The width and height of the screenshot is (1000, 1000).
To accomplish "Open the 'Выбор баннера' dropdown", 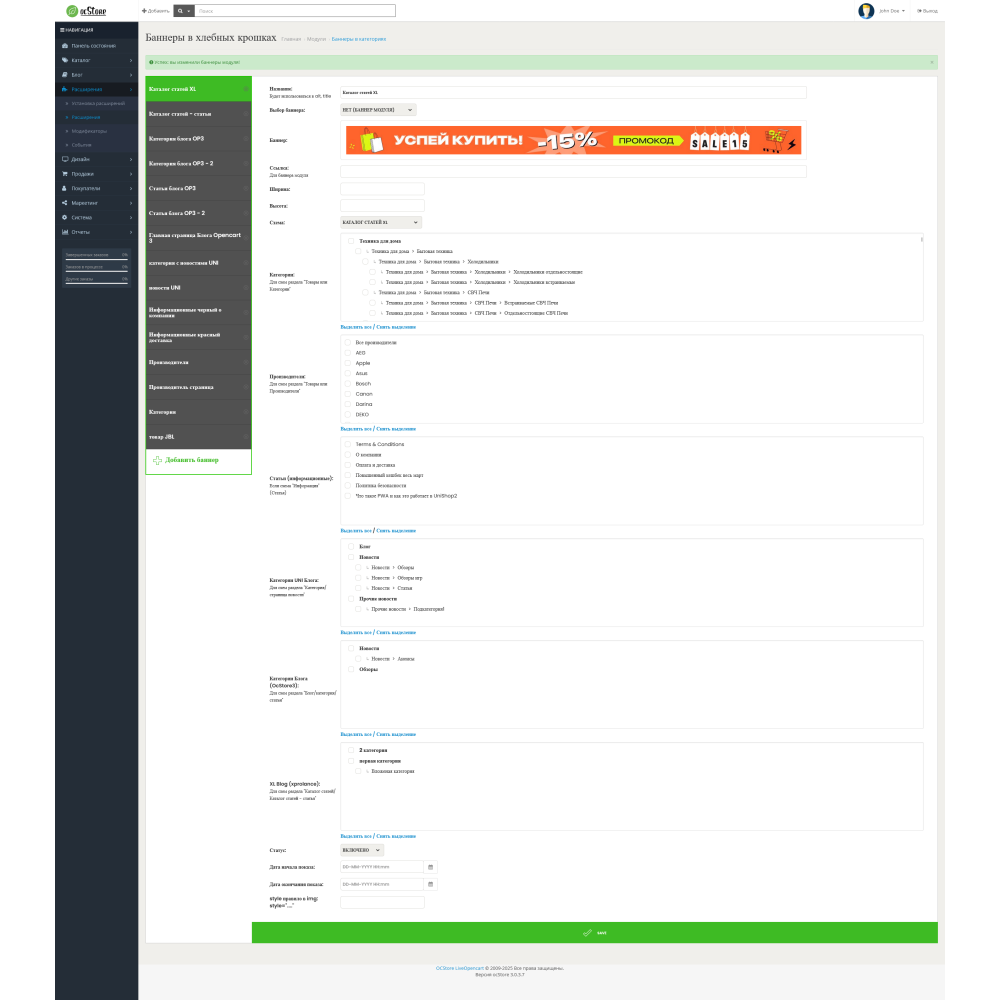I will tap(378, 109).
